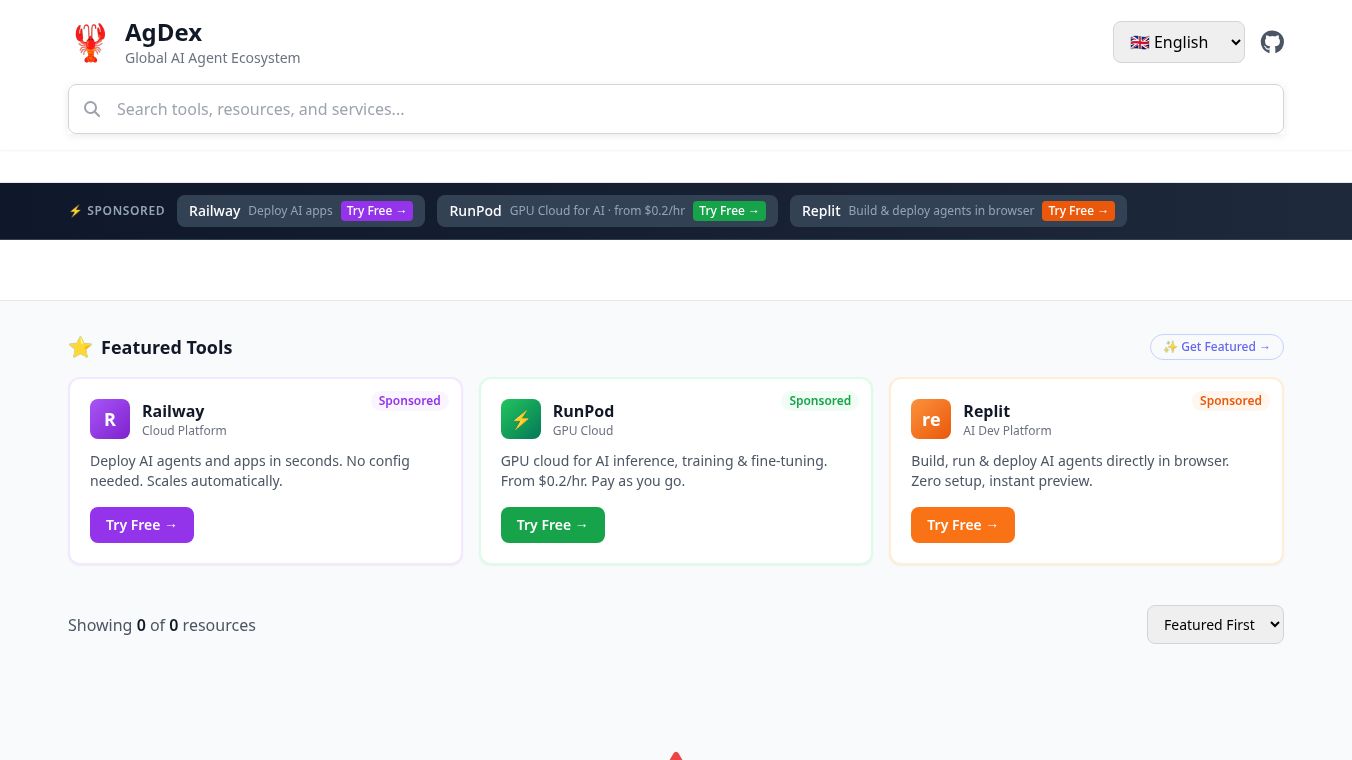Click the Sponsored badge on RunPod card
1352x760 pixels.
820,401
